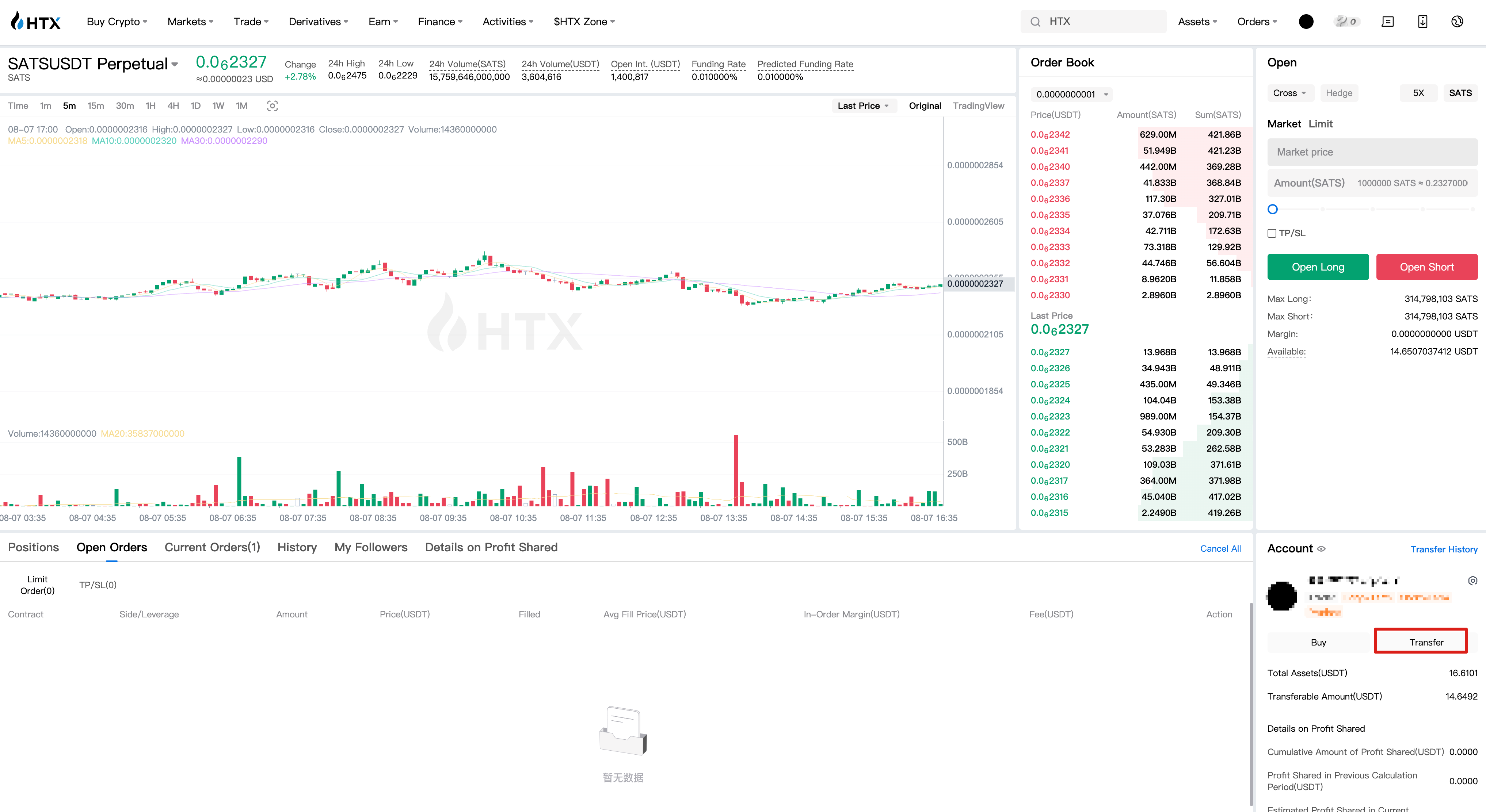Select the 15m chart interval
This screenshot has height=812, width=1486.
pos(95,106)
